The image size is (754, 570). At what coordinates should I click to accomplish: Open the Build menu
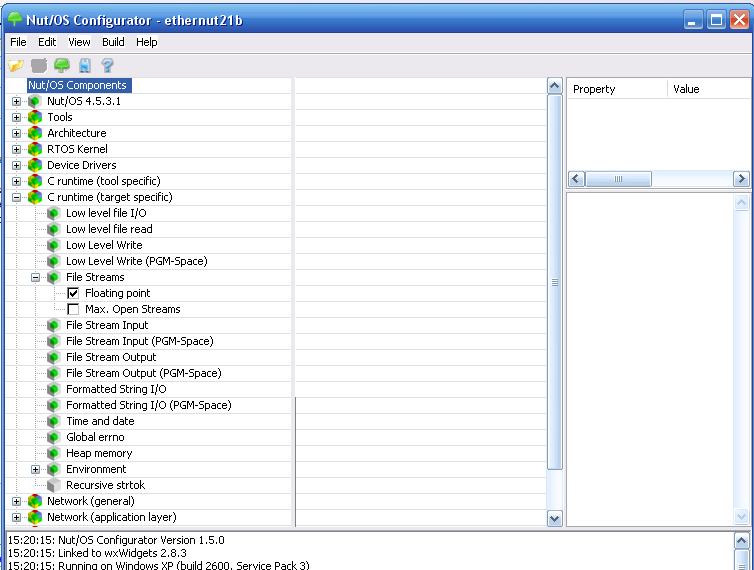point(113,42)
